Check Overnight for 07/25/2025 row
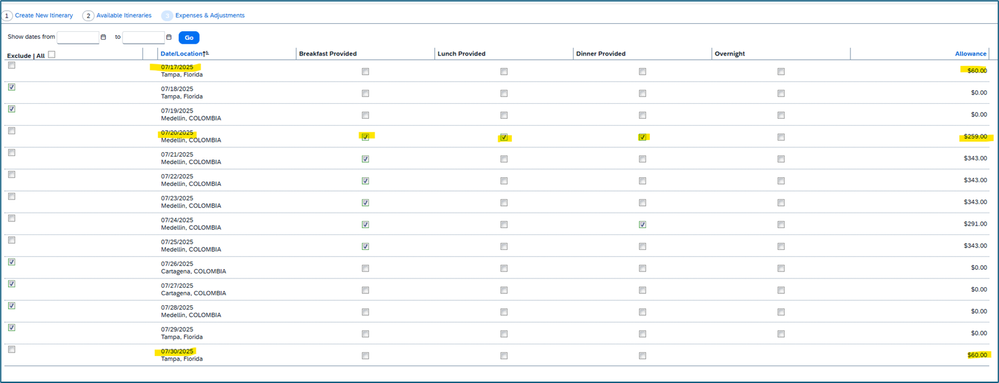The width and height of the screenshot is (999, 383). [781, 246]
